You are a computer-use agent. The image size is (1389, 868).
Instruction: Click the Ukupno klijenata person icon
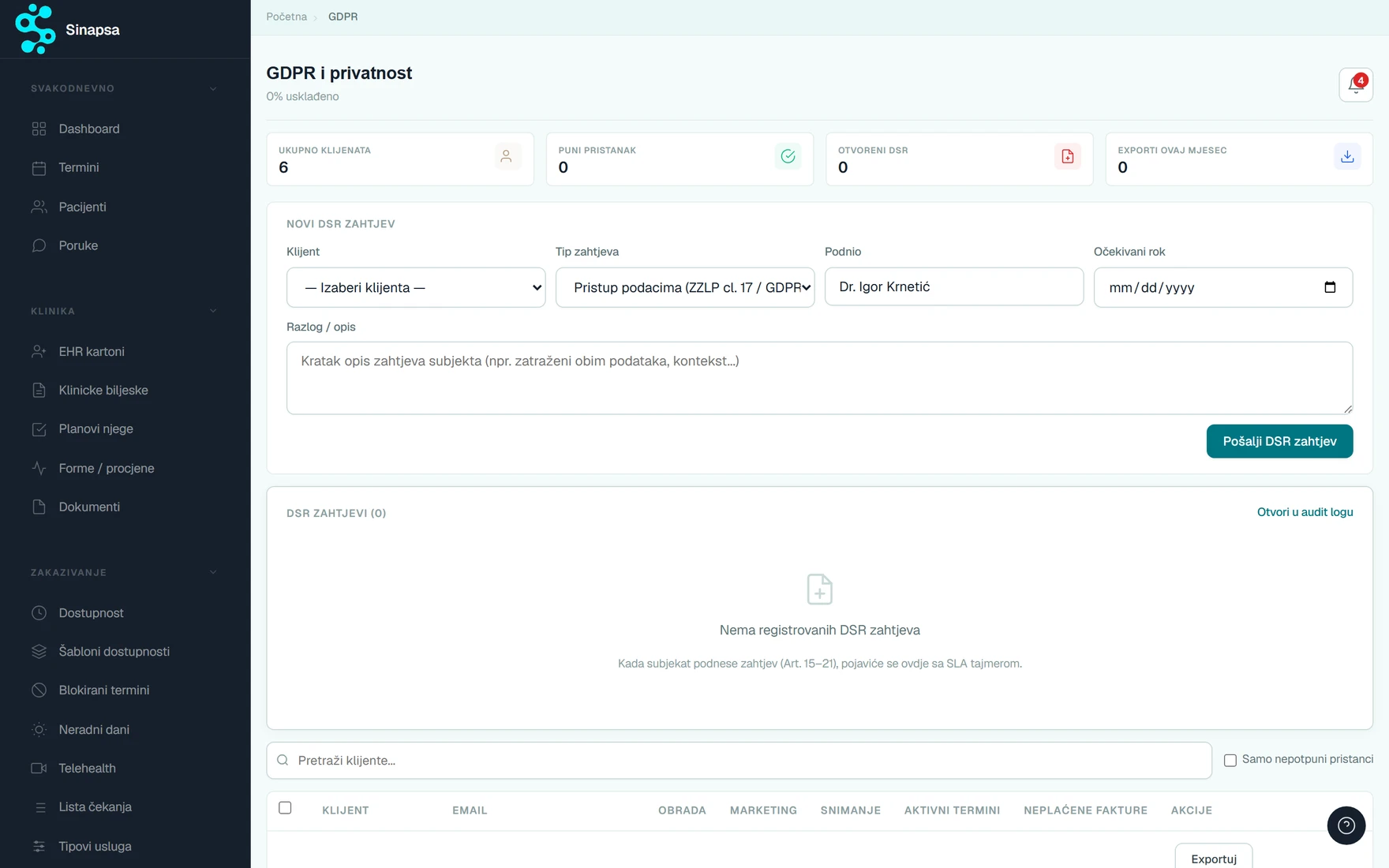click(x=507, y=156)
